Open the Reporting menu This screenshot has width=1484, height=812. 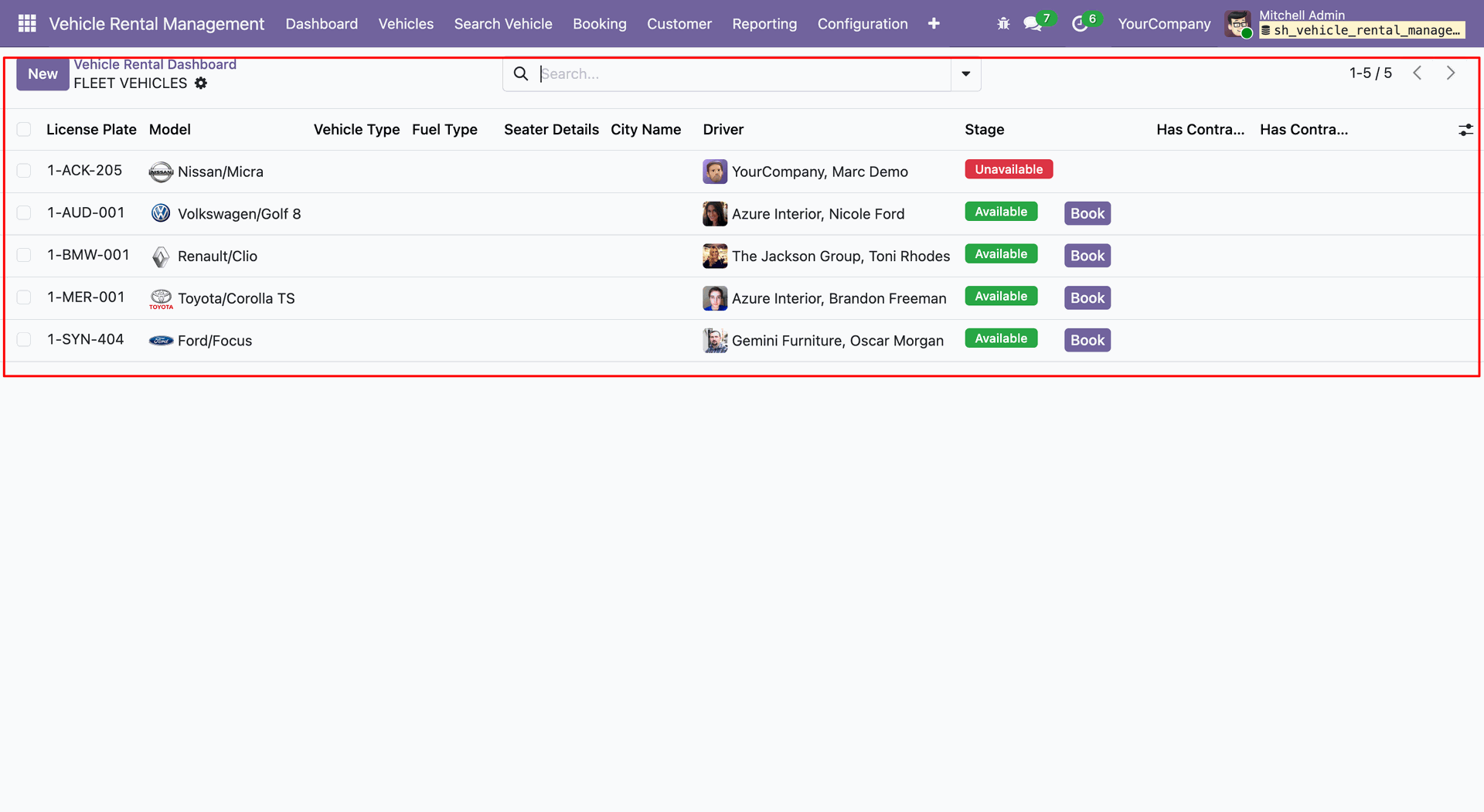pyautogui.click(x=764, y=24)
